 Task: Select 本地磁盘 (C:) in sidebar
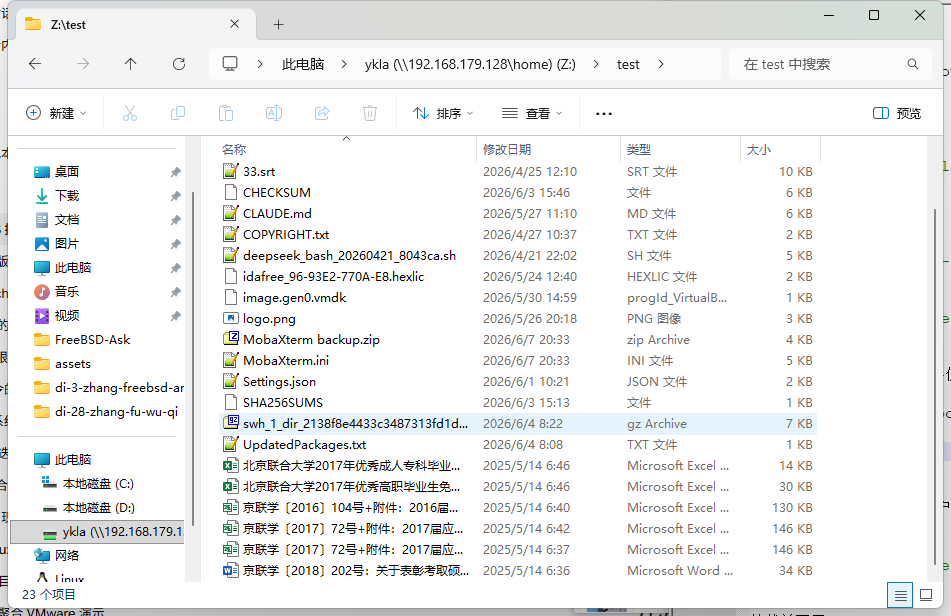(98, 484)
